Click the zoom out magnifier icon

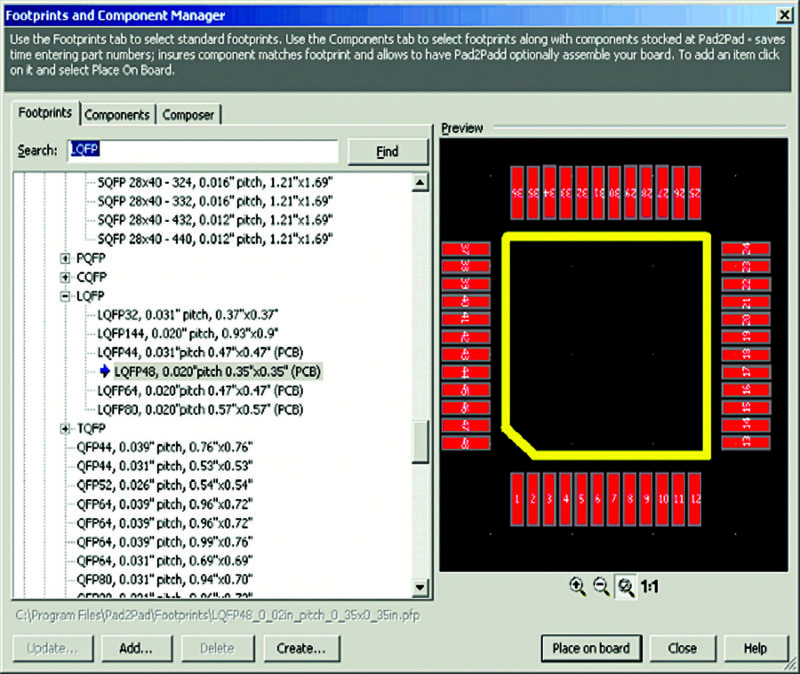coord(601,588)
